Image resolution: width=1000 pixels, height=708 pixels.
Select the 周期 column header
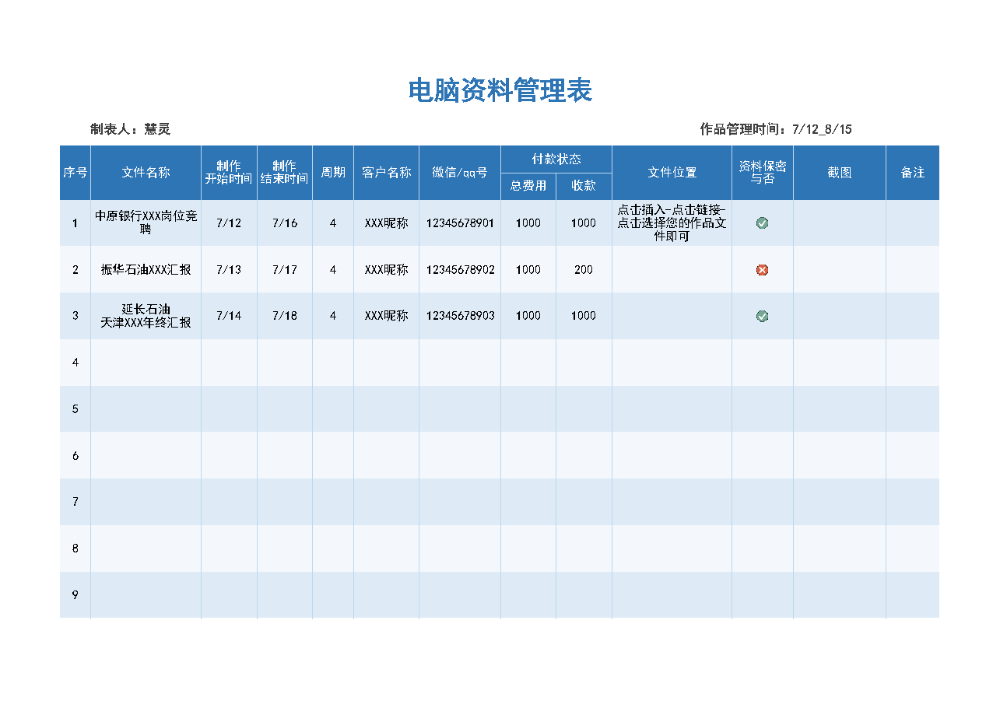tap(333, 172)
